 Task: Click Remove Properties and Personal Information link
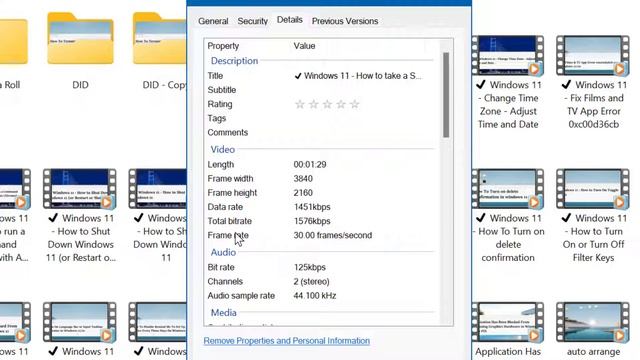click(287, 341)
